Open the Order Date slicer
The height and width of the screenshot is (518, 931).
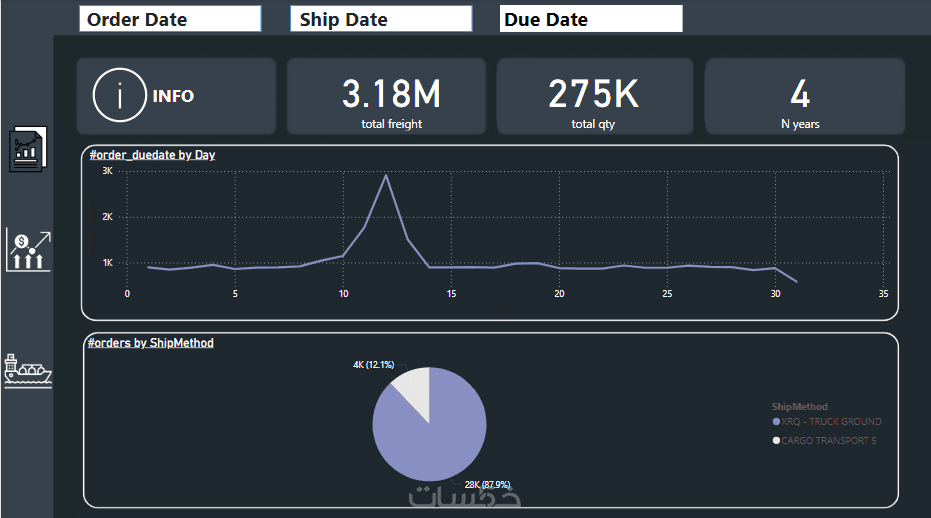[170, 19]
